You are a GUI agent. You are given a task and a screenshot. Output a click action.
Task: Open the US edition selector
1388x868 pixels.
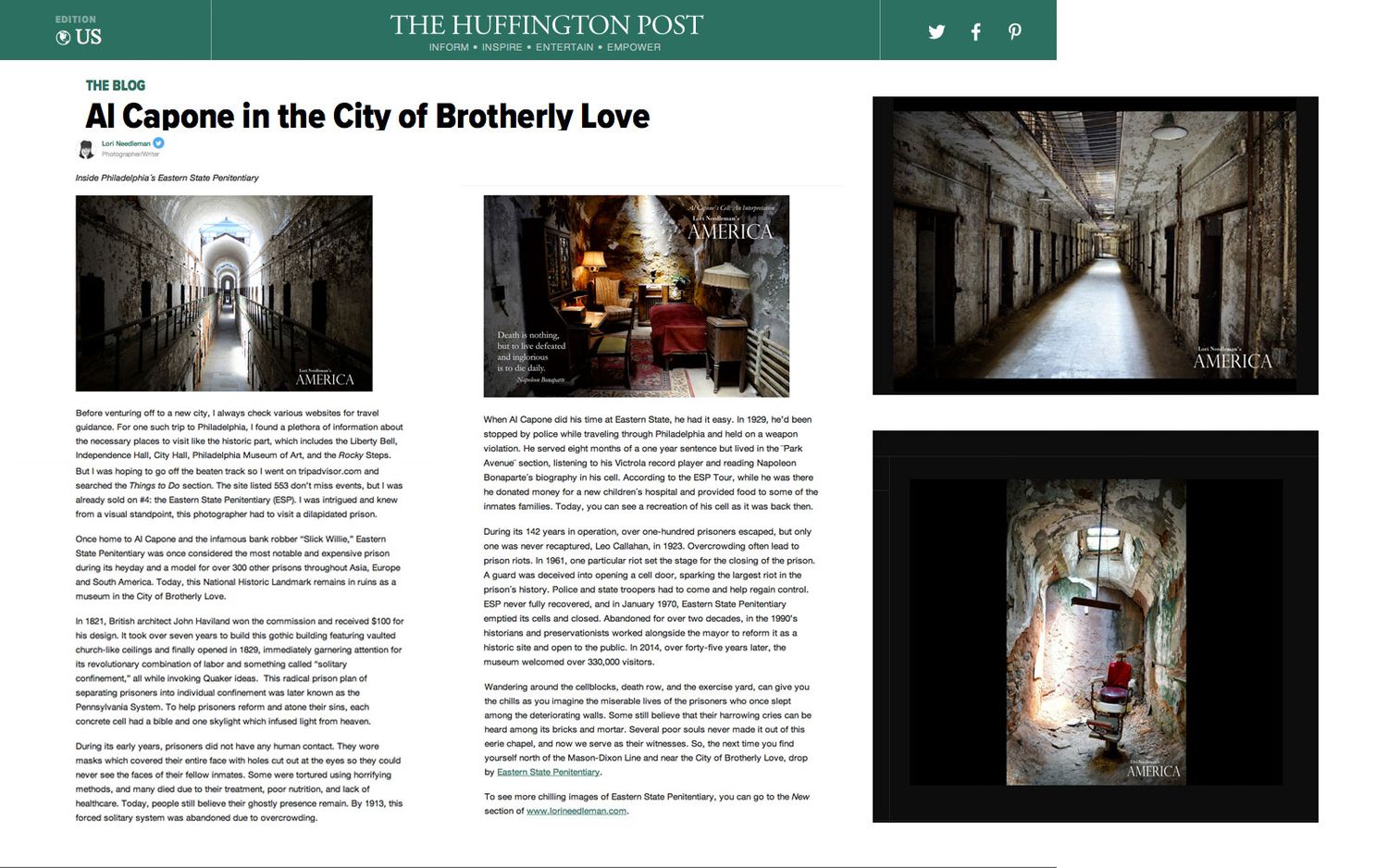point(79,31)
